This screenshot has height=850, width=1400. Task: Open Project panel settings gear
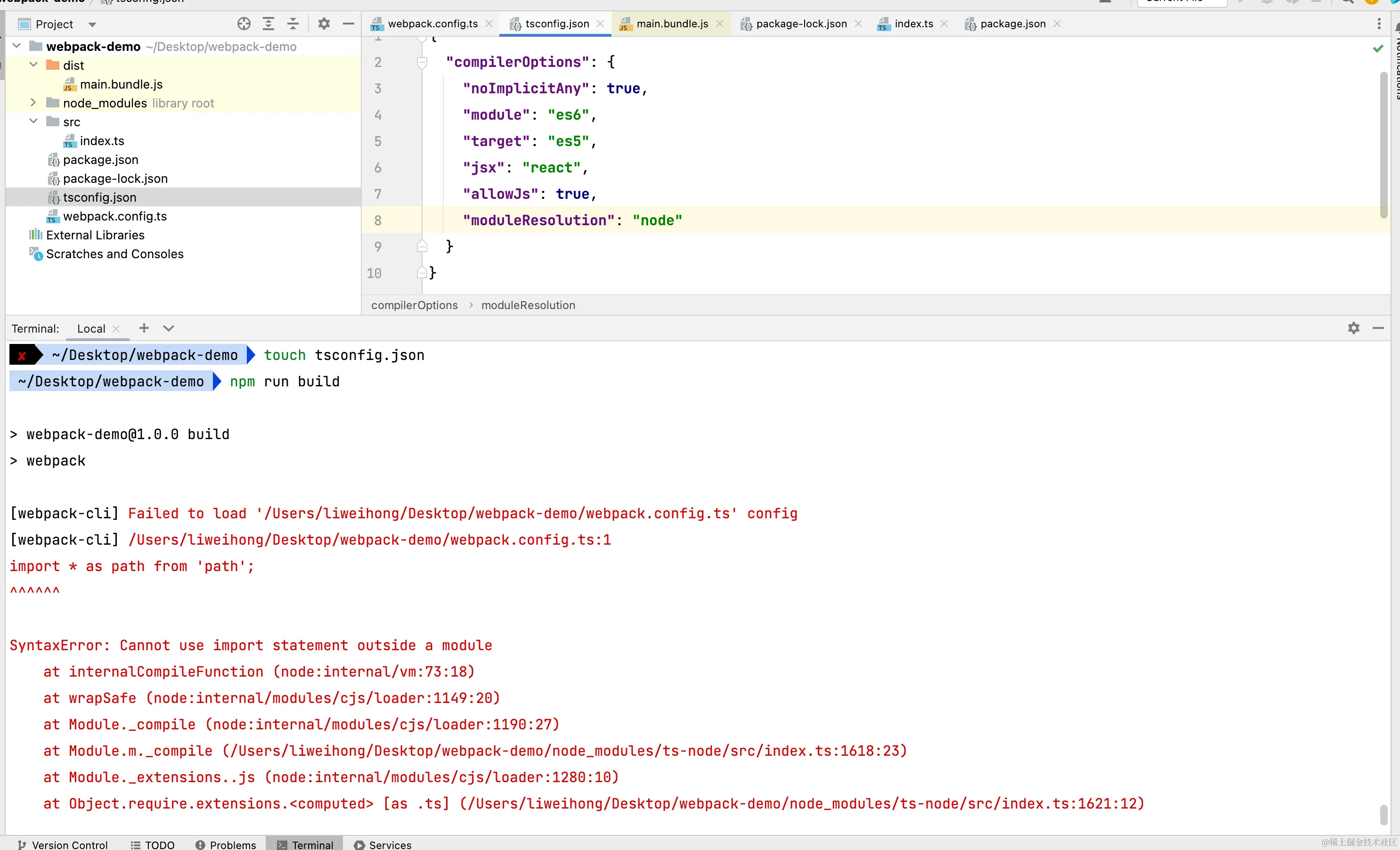(x=324, y=24)
